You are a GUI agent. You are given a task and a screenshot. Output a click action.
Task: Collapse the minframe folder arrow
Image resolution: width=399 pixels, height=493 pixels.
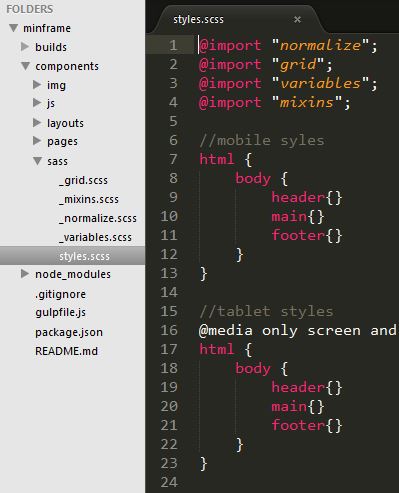point(14,28)
